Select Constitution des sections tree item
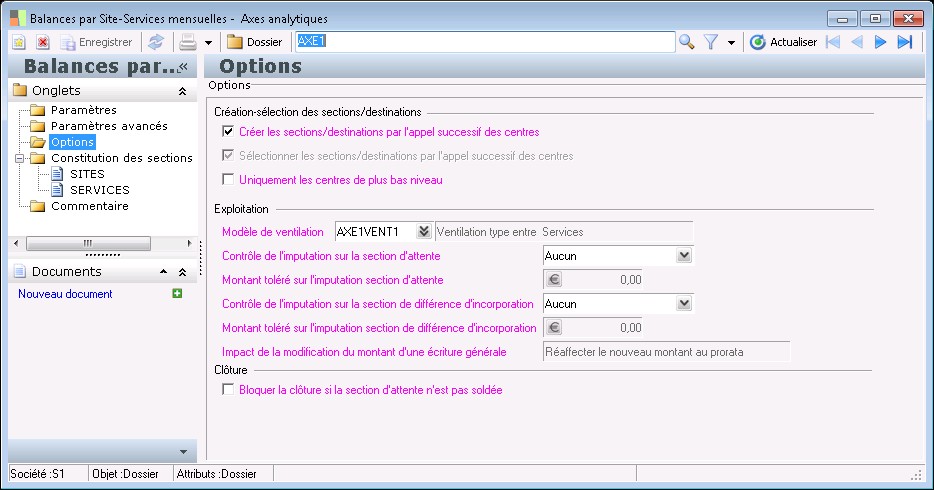 pyautogui.click(x=122, y=158)
